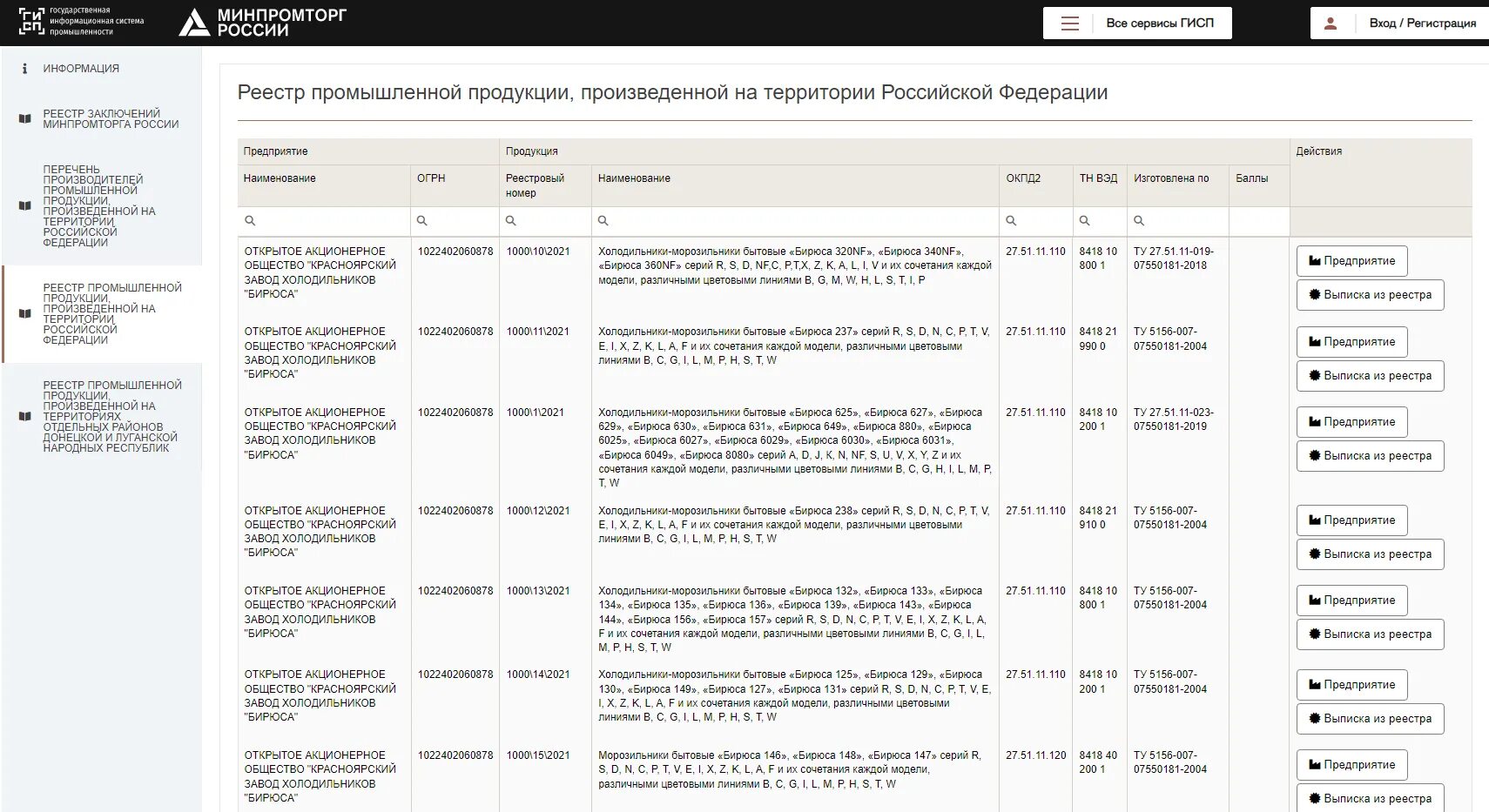Click Выписка из реестра for row 1000\15\2021
1489x812 pixels.
pos(1370,798)
